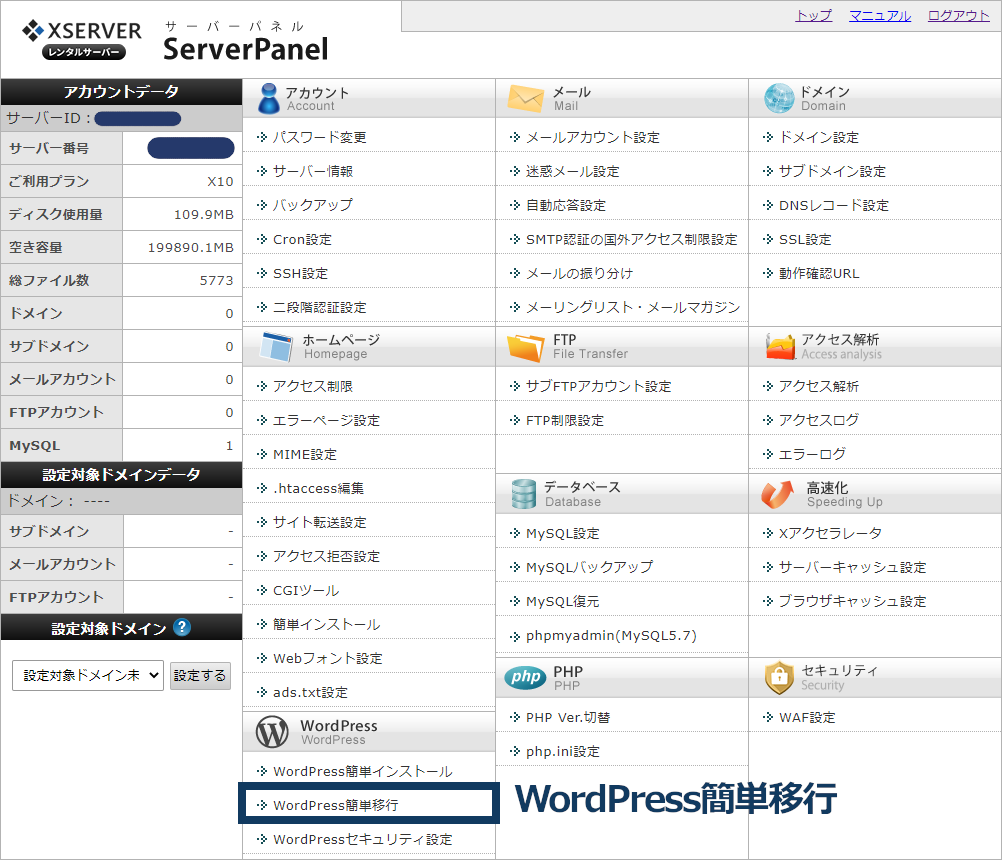1002x860 pixels.
Task: Open MySQL設定
Action: [563, 533]
